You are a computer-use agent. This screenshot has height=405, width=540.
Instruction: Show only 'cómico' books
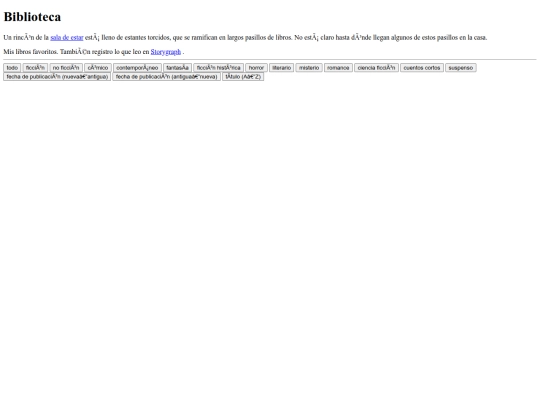tap(98, 68)
